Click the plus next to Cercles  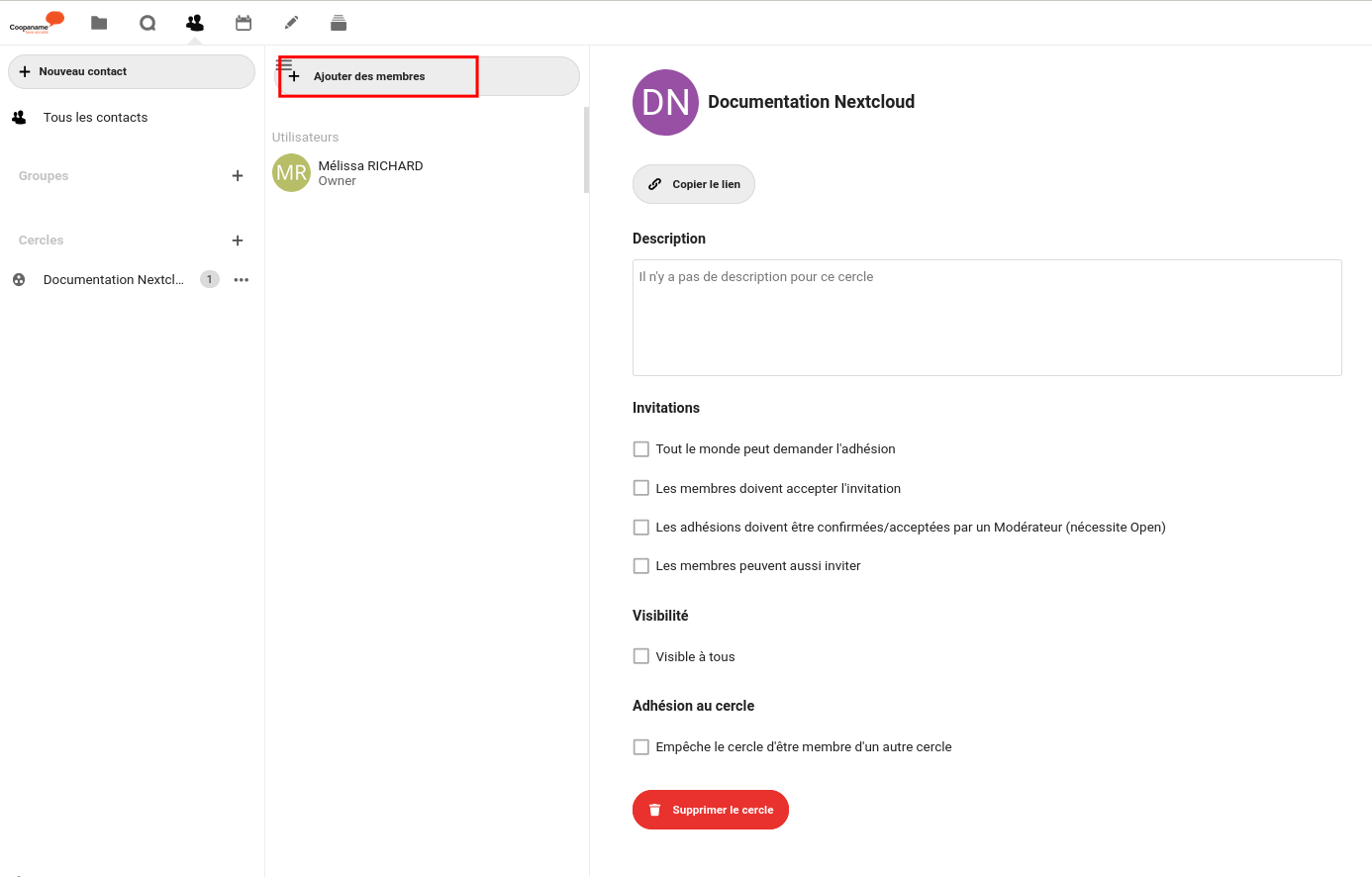pyautogui.click(x=238, y=241)
